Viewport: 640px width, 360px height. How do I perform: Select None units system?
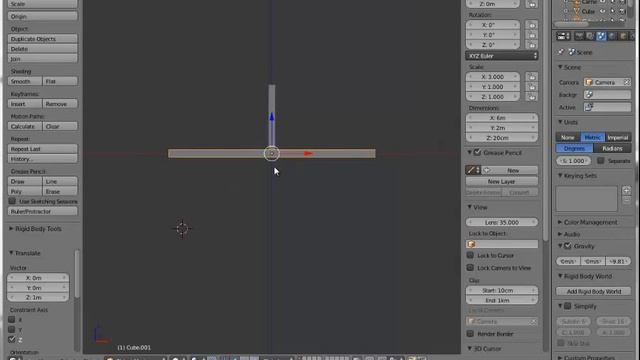(568, 138)
